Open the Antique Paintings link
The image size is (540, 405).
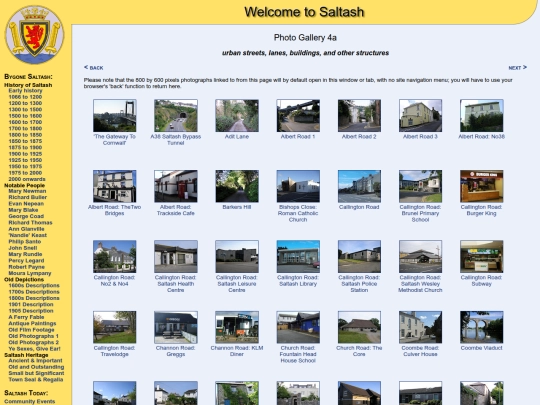(32, 323)
